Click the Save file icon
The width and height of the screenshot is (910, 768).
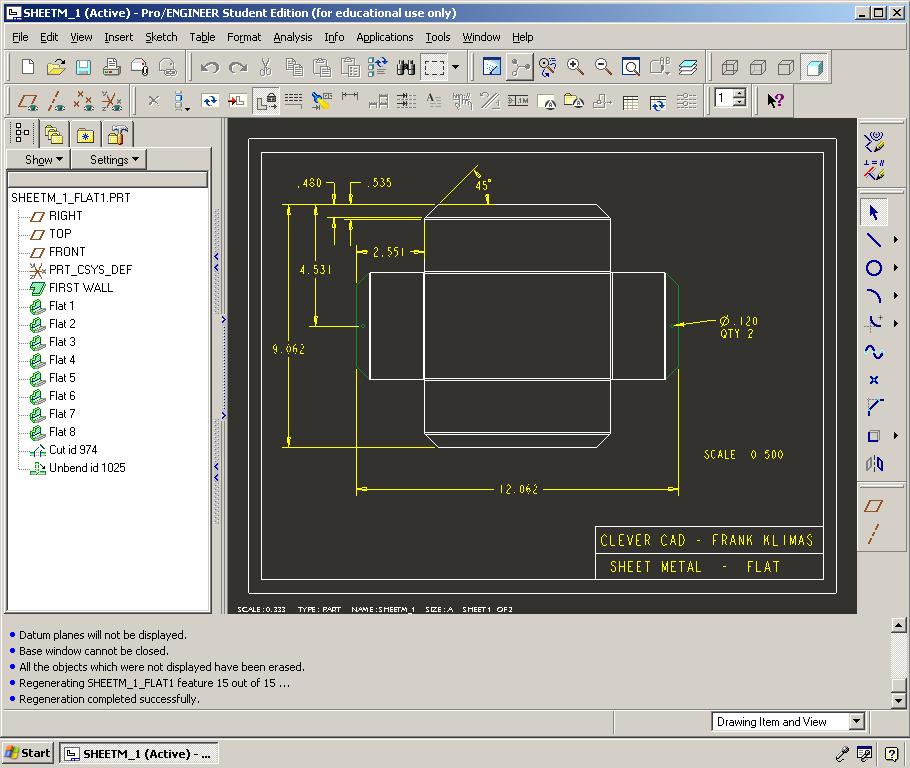pos(83,67)
